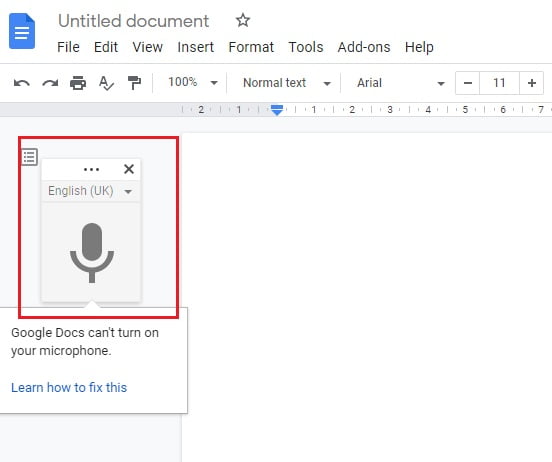Open the English (UK) language dropdown

(x=91, y=191)
